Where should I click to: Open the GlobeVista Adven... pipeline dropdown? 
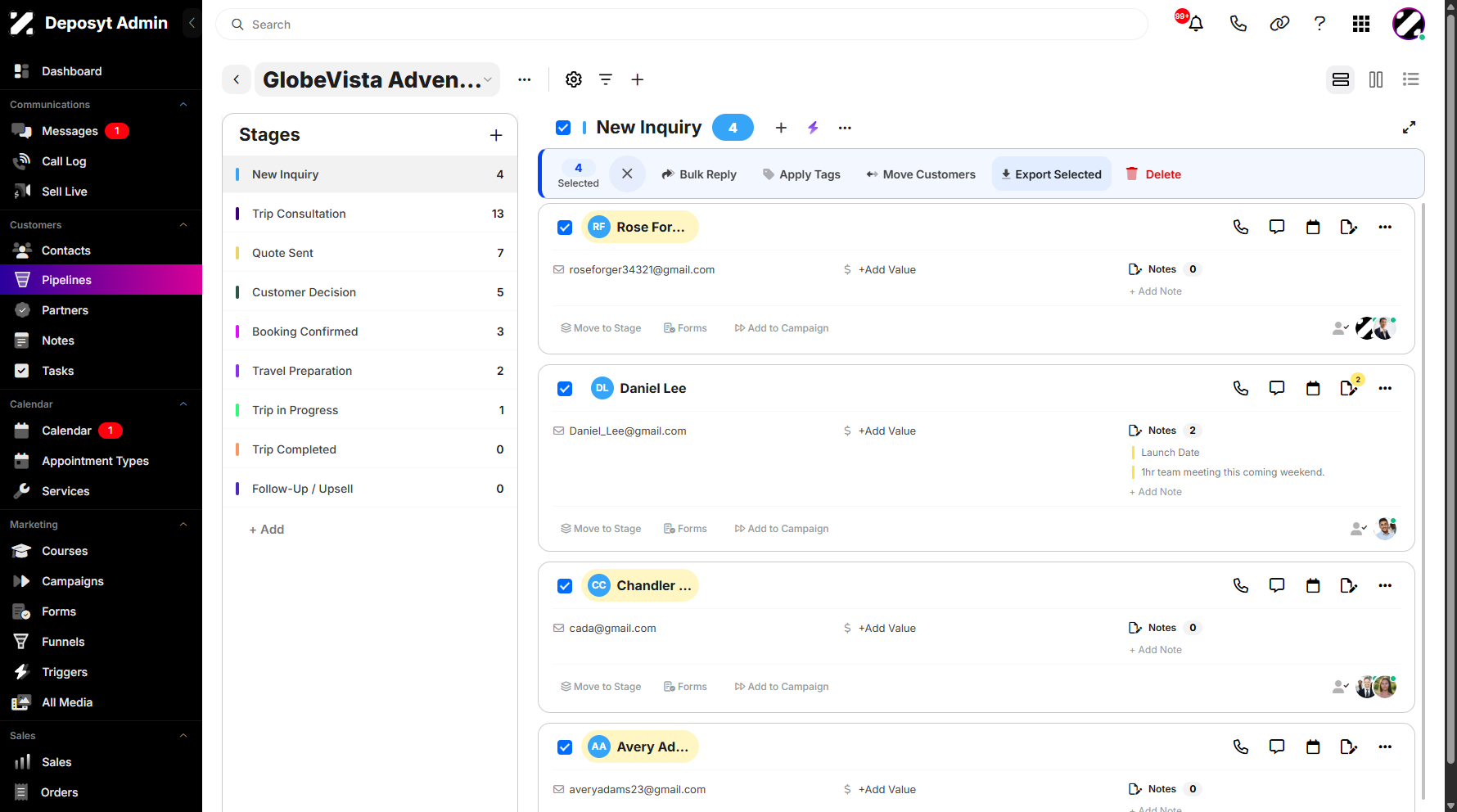[377, 79]
